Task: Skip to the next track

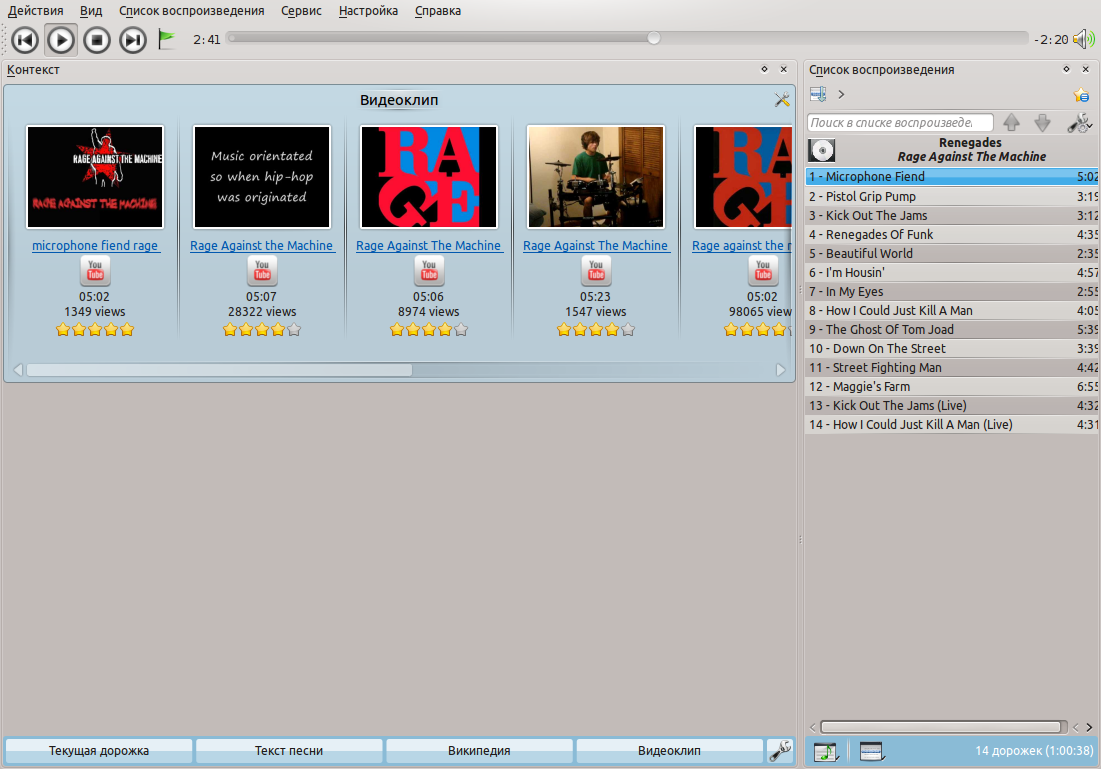Action: (133, 40)
